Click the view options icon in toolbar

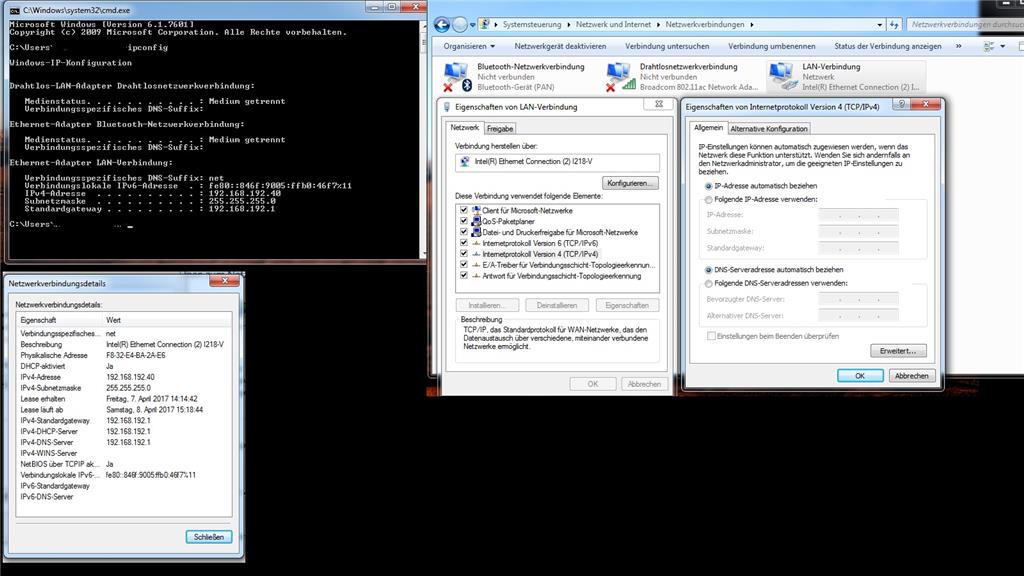pyautogui.click(x=989, y=46)
